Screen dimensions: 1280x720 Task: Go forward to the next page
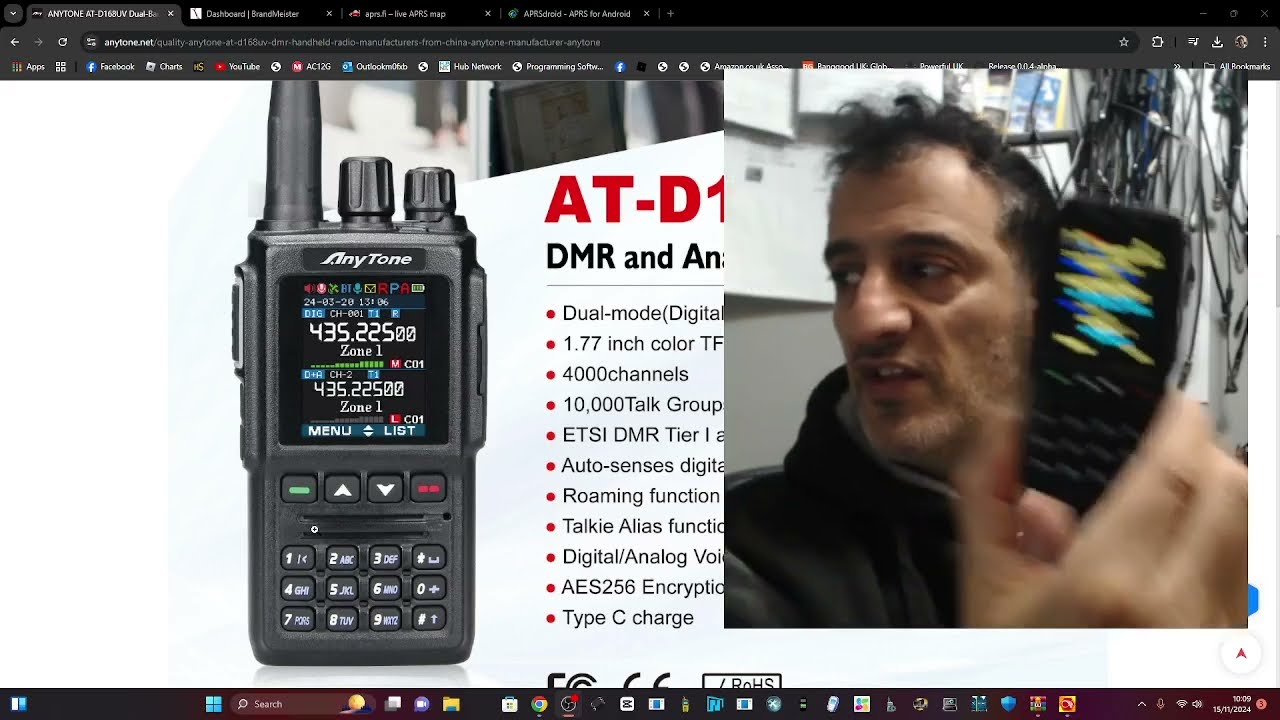(x=38, y=42)
